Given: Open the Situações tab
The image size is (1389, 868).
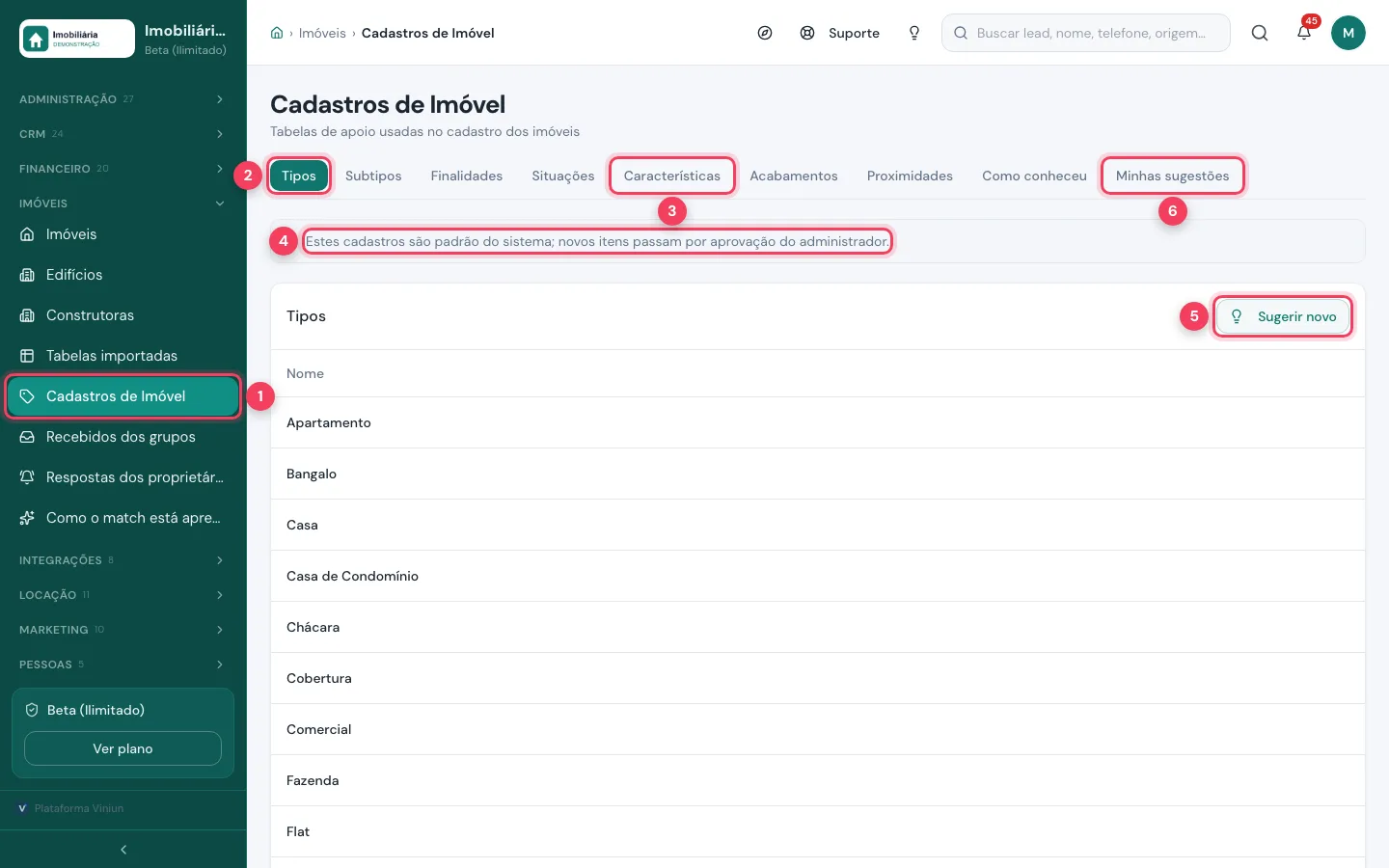Looking at the screenshot, I should coord(563,176).
